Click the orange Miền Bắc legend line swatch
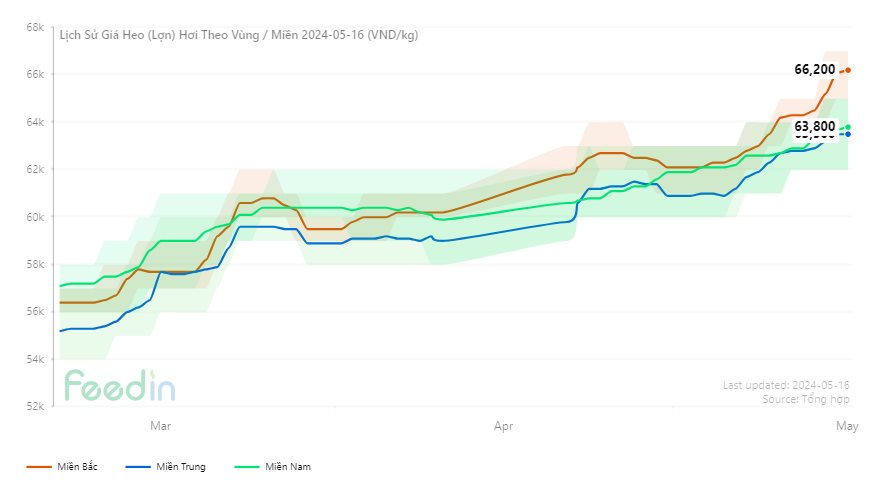 pyautogui.click(x=40, y=466)
